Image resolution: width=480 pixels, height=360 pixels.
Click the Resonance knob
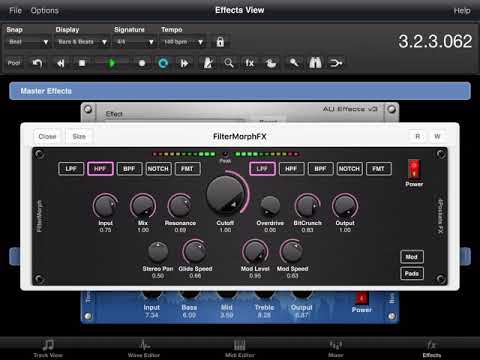coord(180,206)
